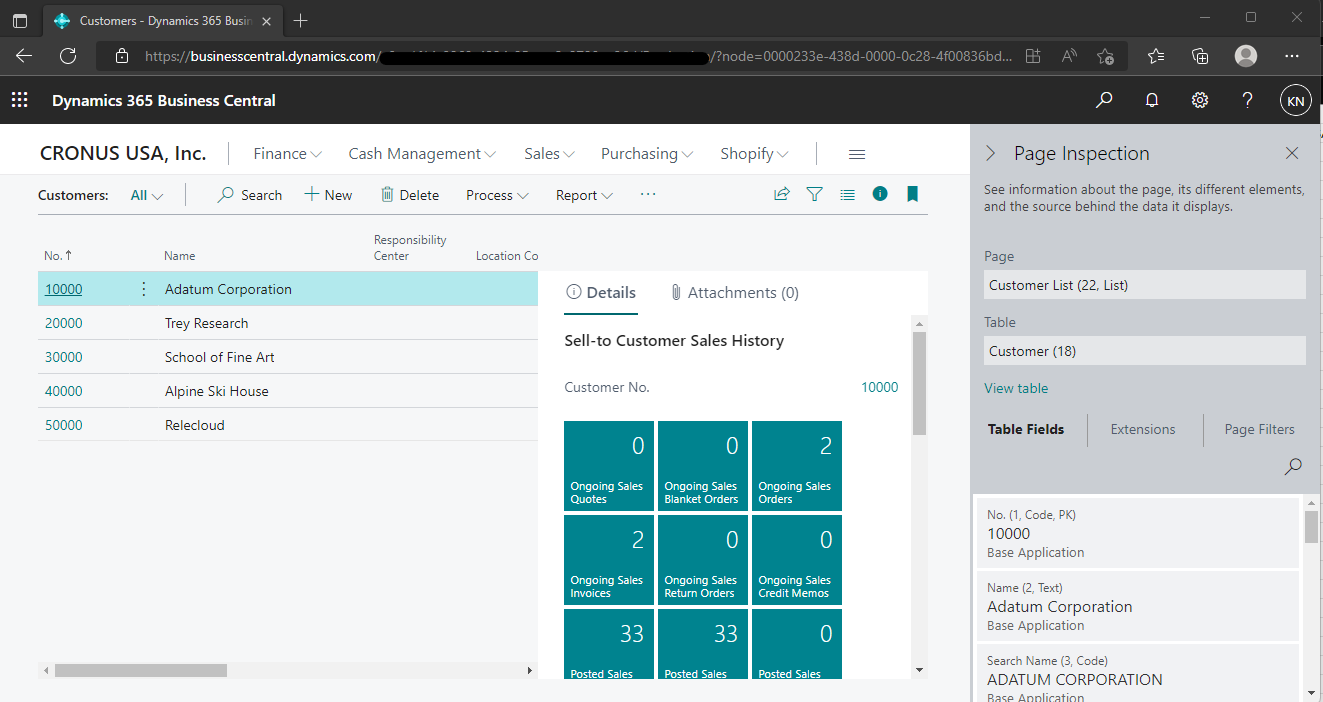Open the tab actions menu icon

20,20
